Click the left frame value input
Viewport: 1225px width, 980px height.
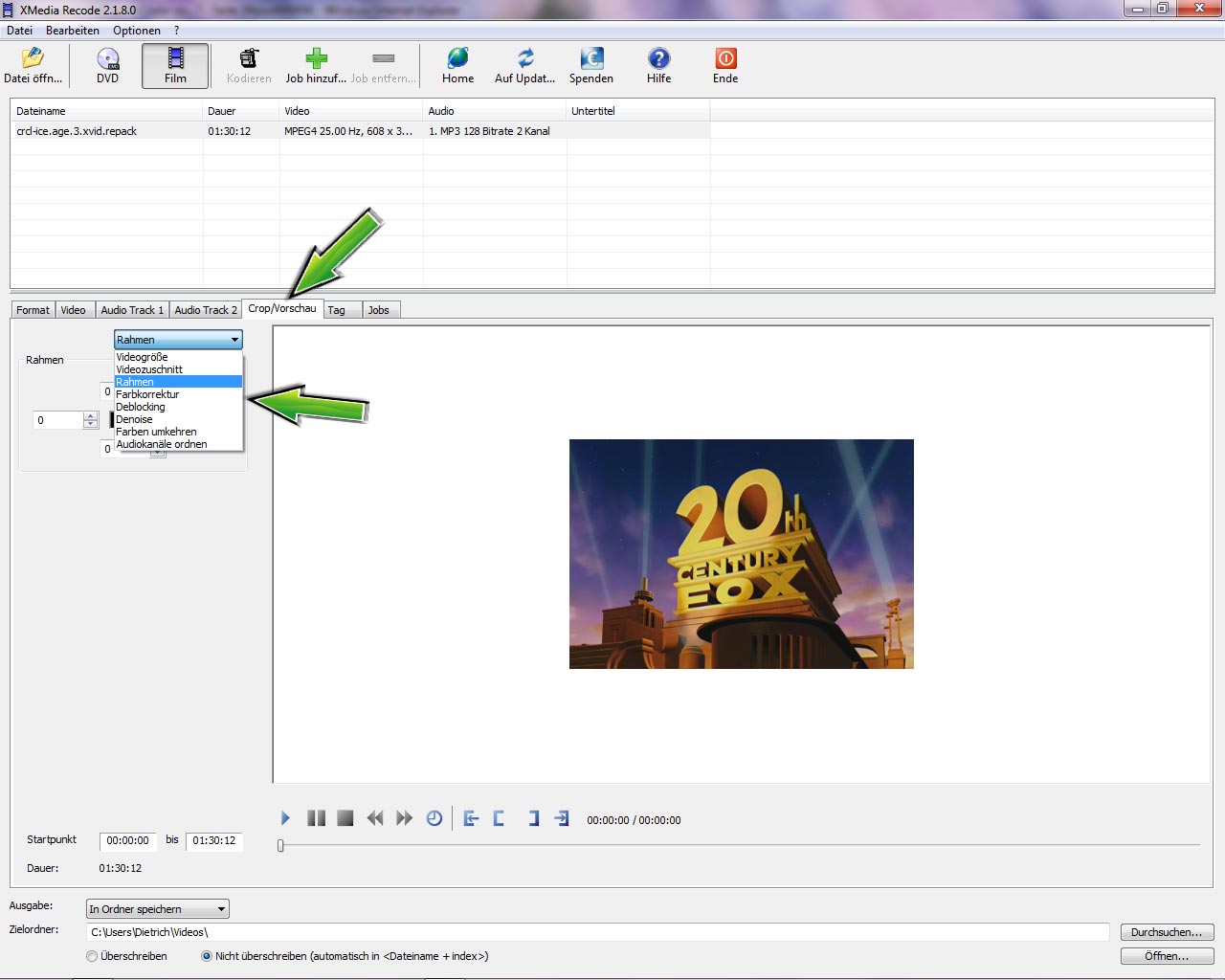(58, 420)
